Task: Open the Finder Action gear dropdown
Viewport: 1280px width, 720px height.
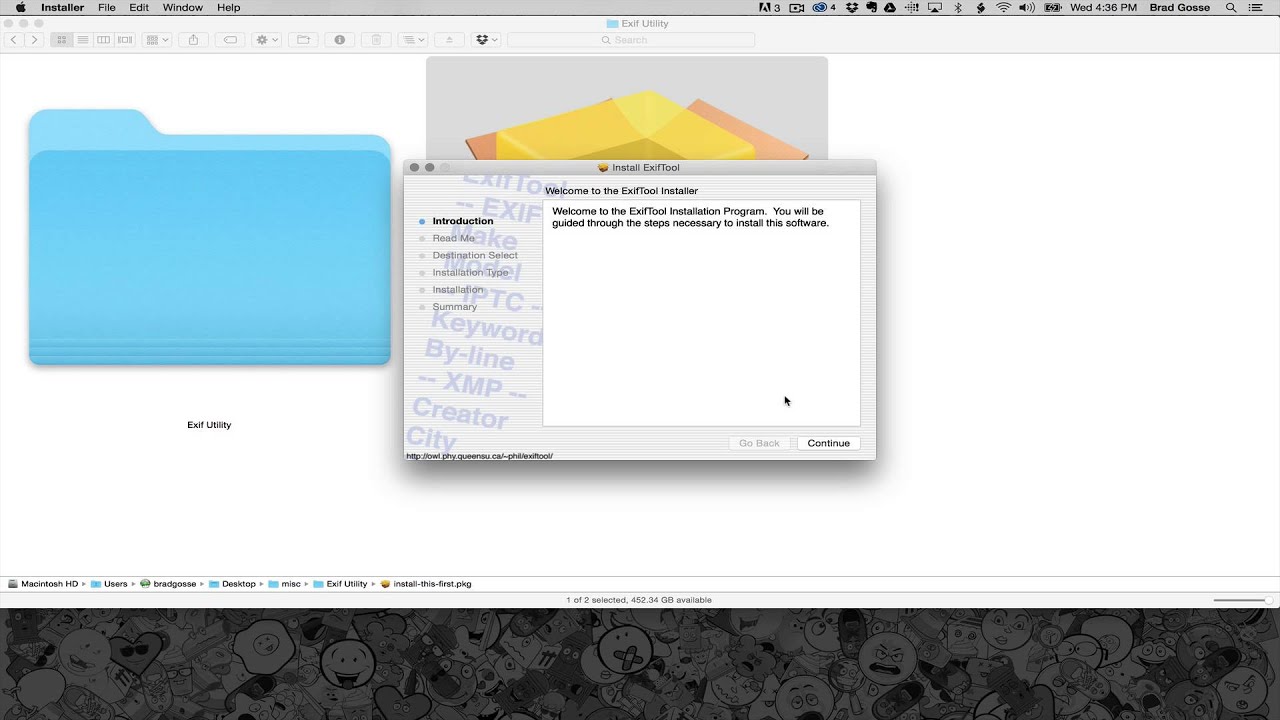Action: click(267, 40)
